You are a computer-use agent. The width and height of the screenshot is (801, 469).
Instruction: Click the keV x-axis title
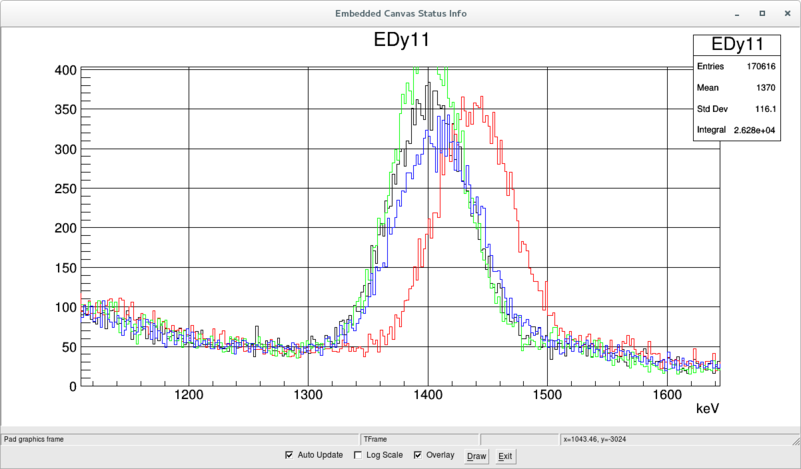point(708,410)
